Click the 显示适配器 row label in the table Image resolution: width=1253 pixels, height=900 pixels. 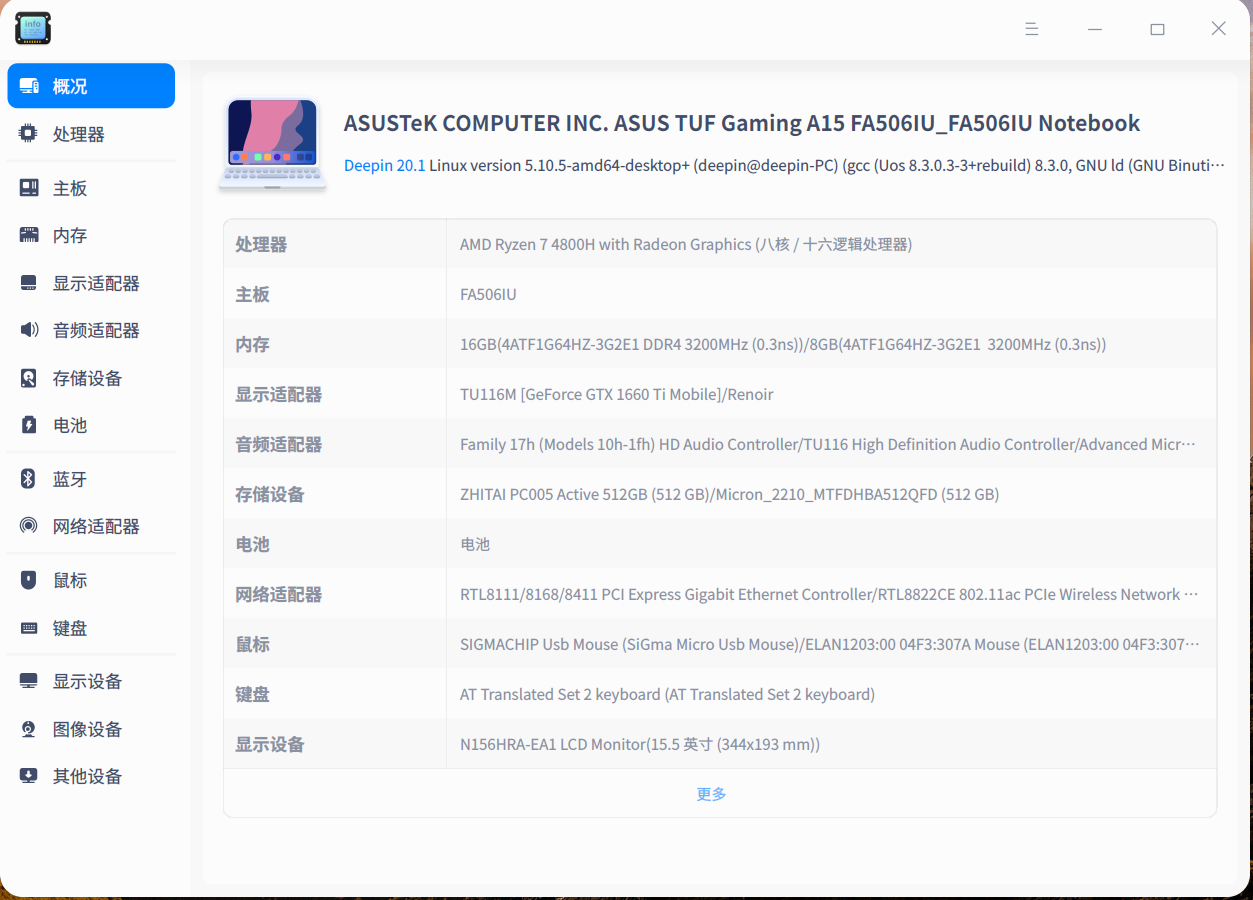pos(278,394)
